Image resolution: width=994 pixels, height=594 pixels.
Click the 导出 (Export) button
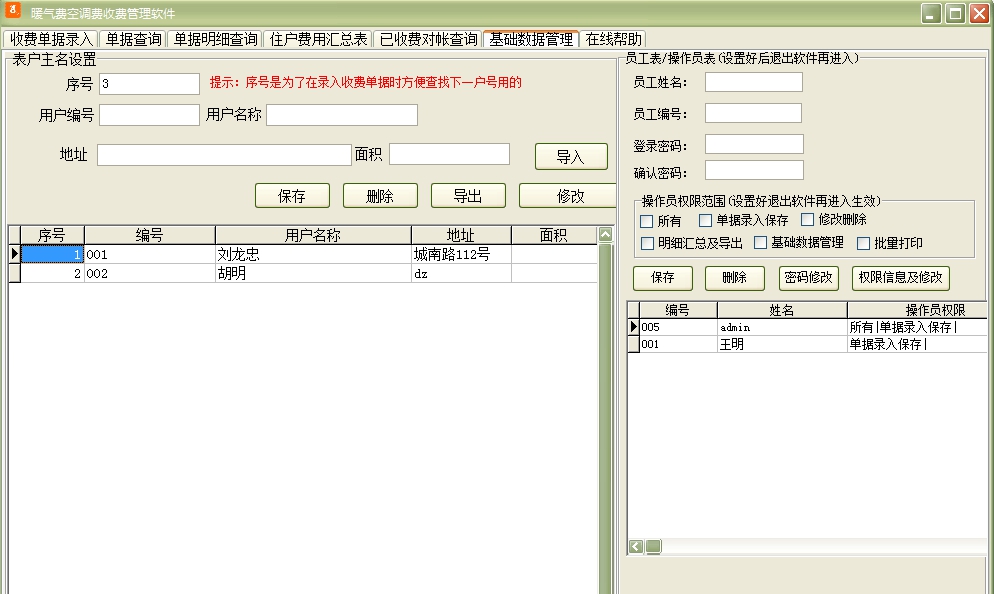click(x=468, y=195)
